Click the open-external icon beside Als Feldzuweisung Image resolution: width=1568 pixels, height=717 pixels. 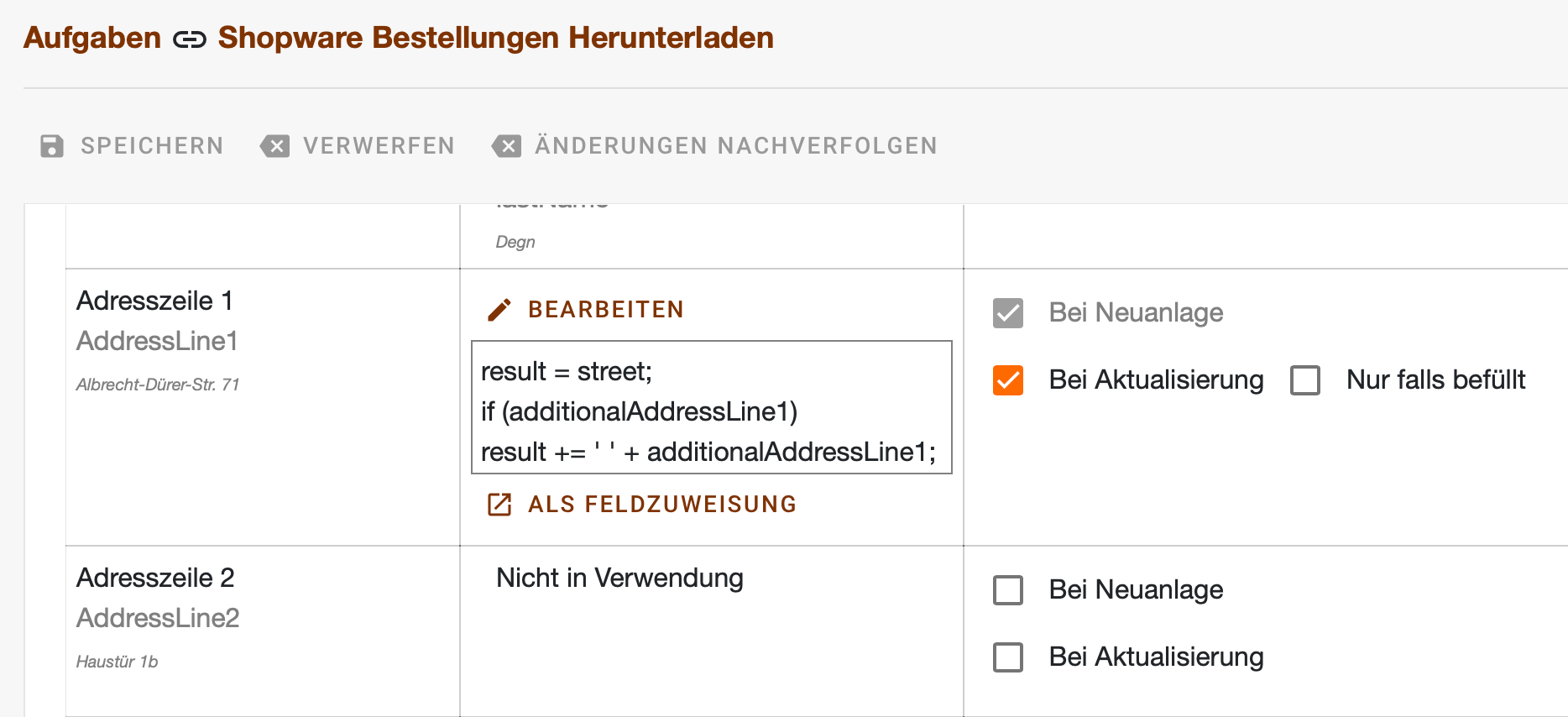pos(499,505)
